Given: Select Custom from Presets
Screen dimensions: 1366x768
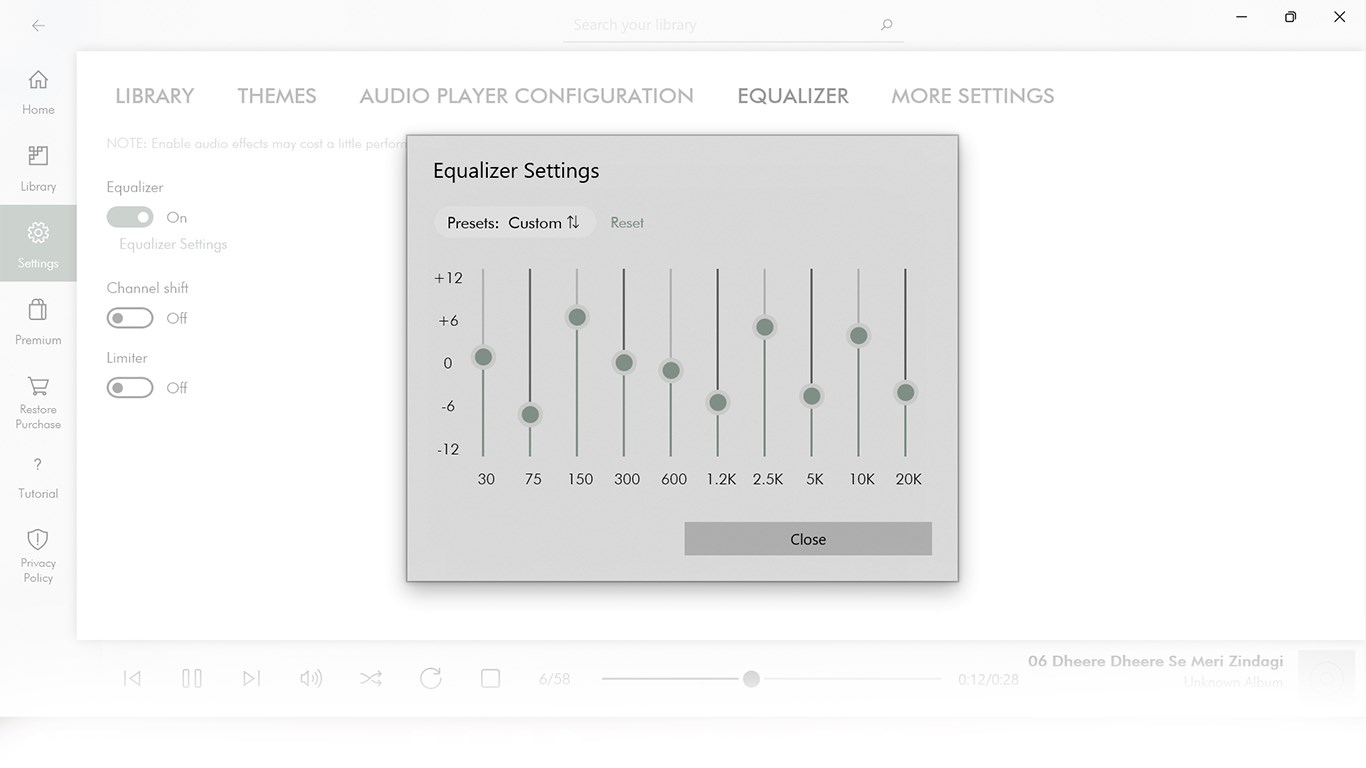Looking at the screenshot, I should 537,222.
